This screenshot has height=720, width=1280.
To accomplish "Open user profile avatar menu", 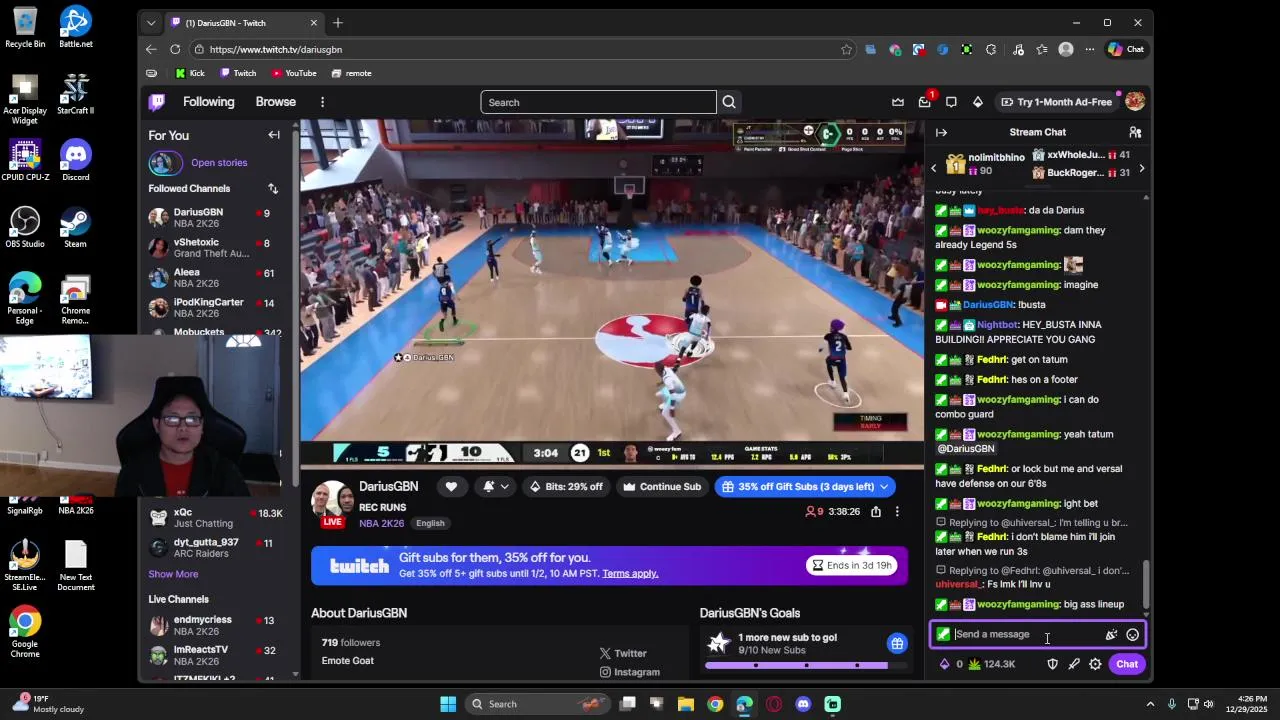I will 1135,102.
